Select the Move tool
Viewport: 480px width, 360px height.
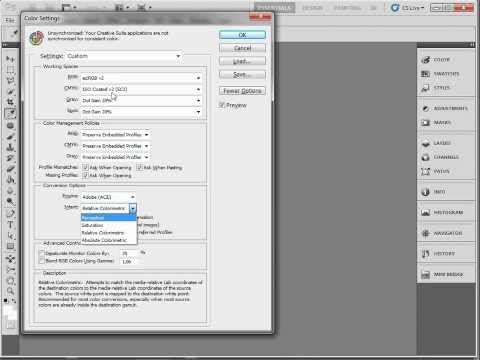(10, 59)
